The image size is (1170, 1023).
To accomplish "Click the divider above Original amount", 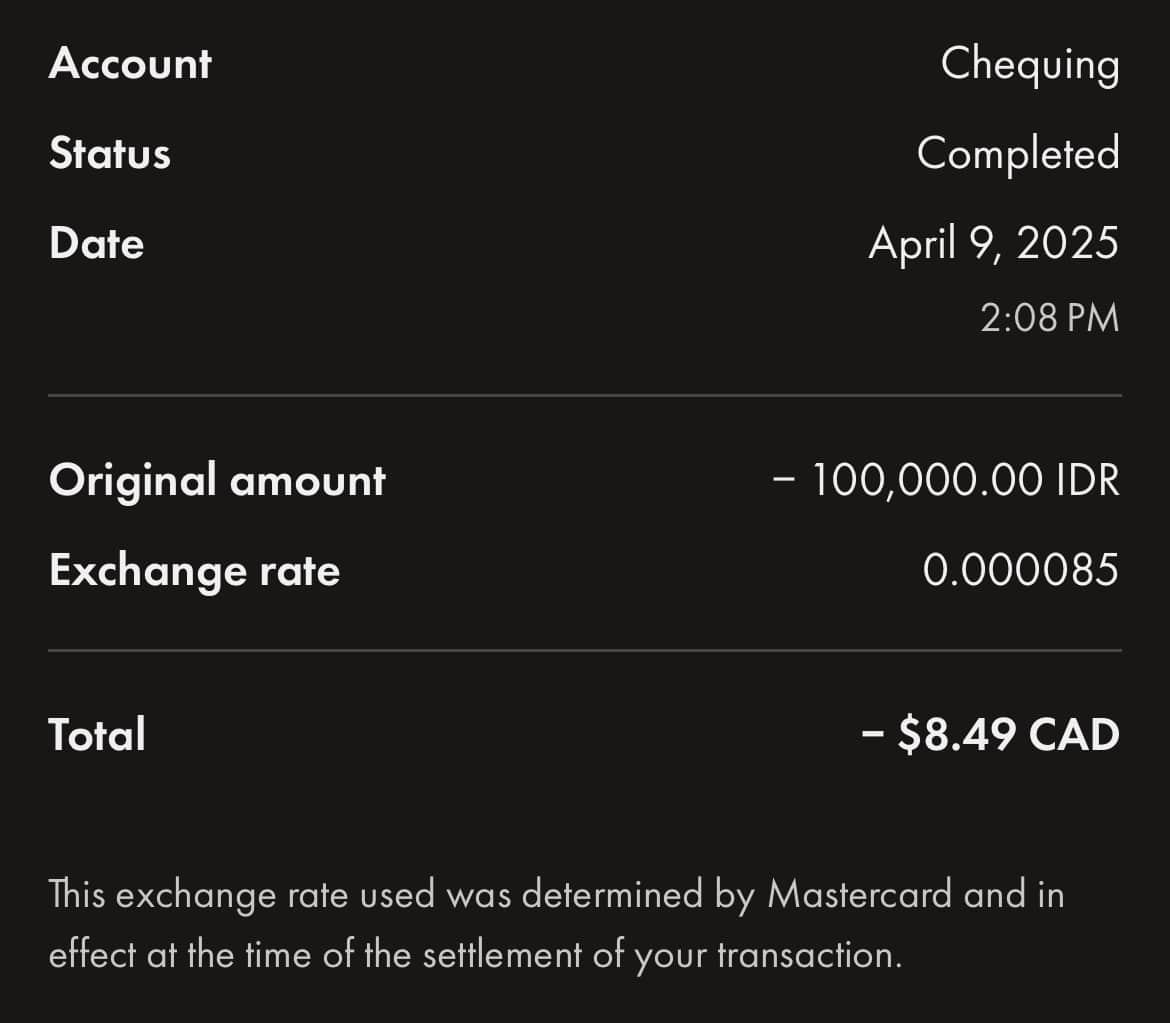I will point(585,396).
